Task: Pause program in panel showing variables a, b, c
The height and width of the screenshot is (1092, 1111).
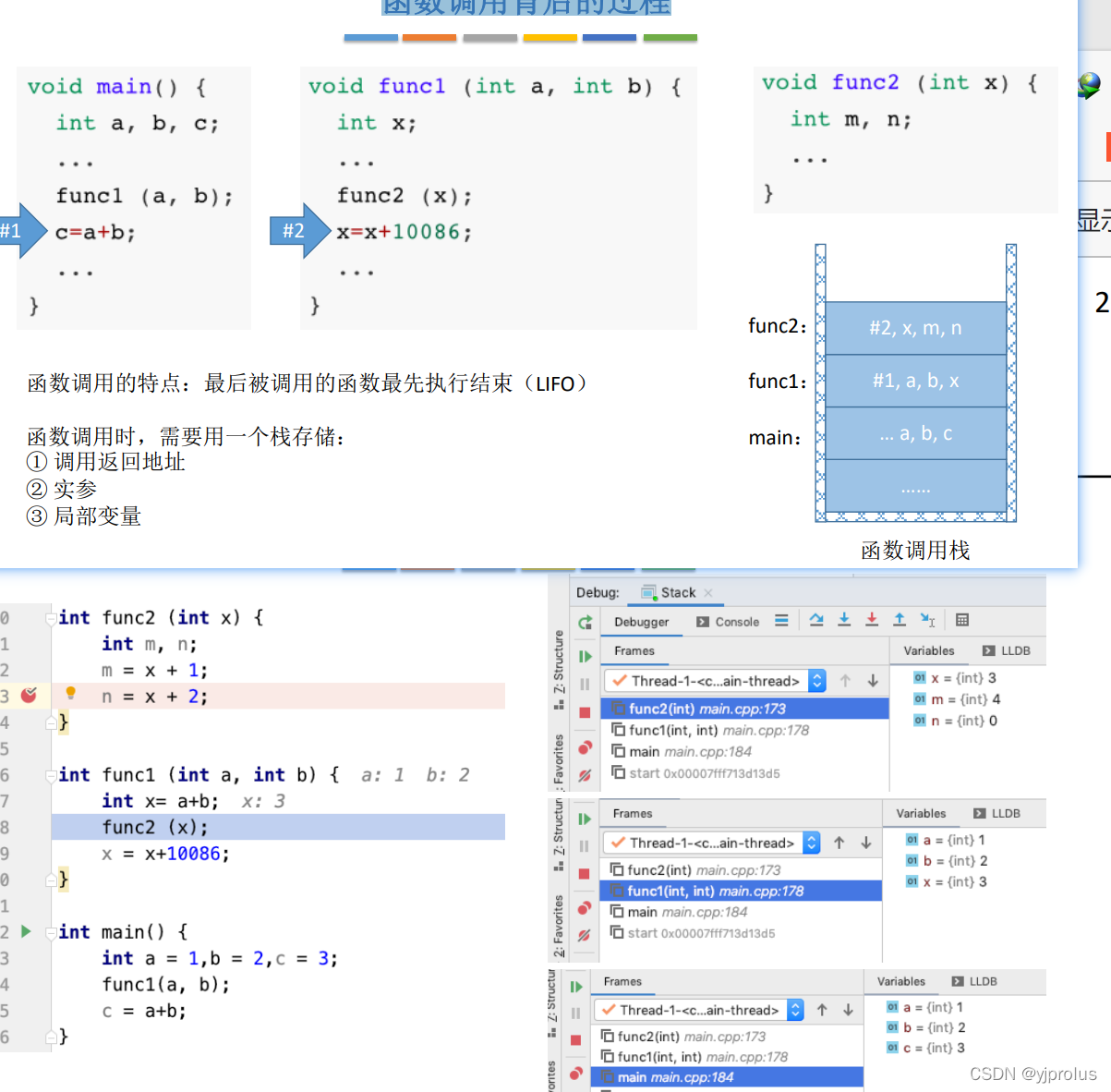Action: (x=576, y=1013)
